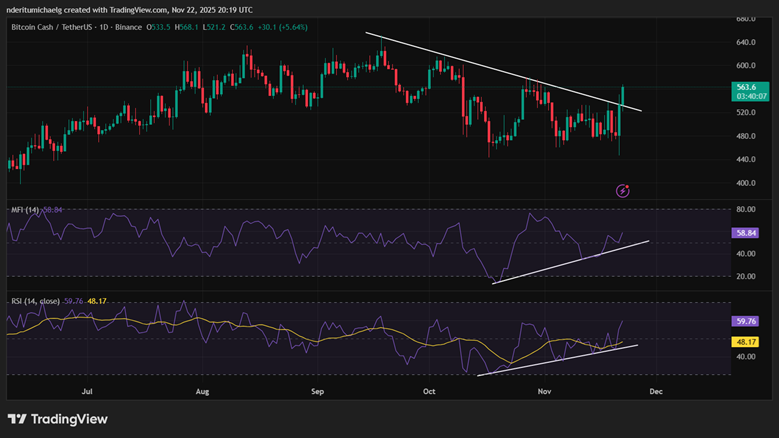Click the Nov label on time axis

tap(544, 393)
